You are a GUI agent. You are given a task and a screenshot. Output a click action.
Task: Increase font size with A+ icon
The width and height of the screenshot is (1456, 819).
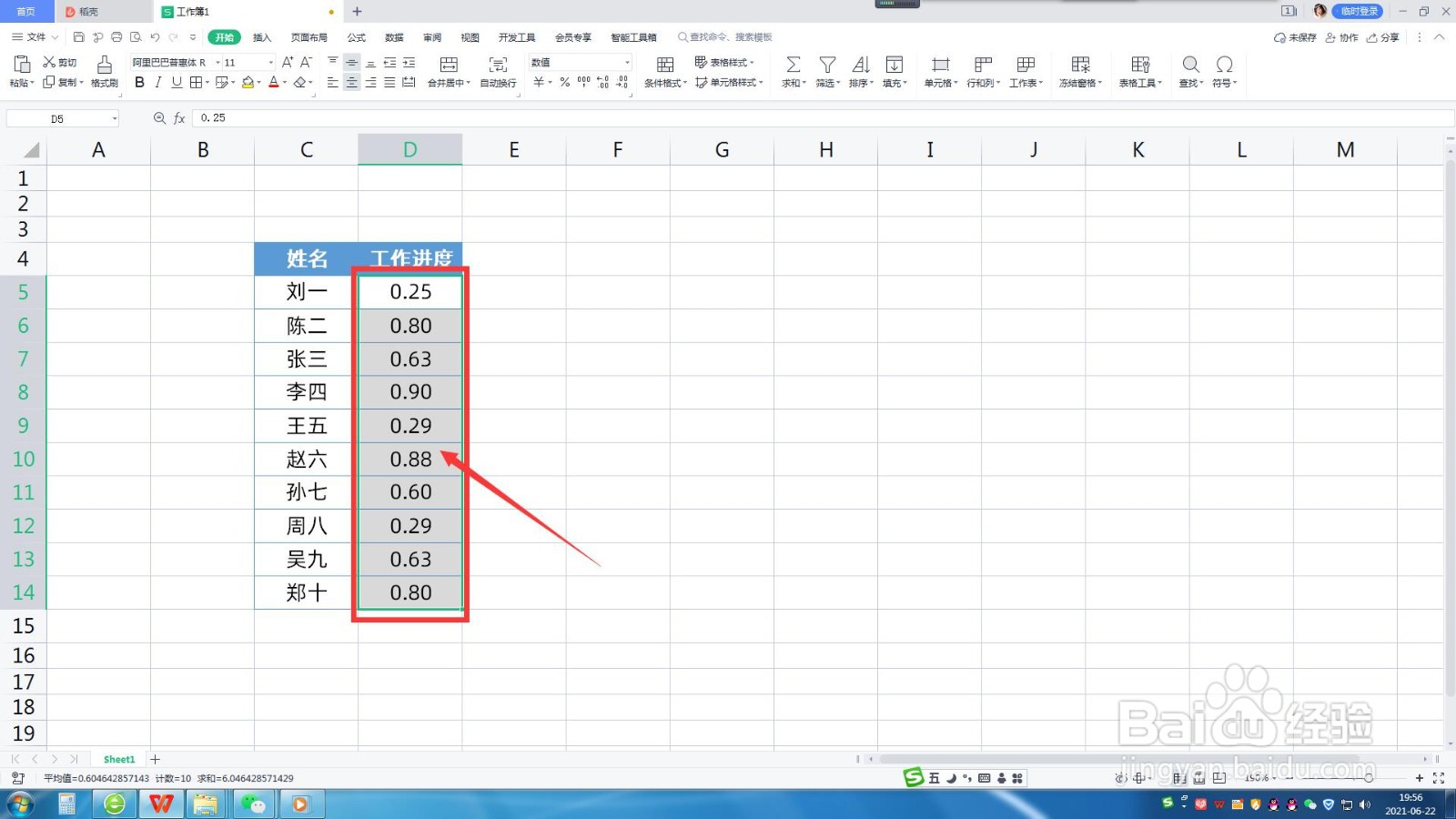tap(288, 62)
